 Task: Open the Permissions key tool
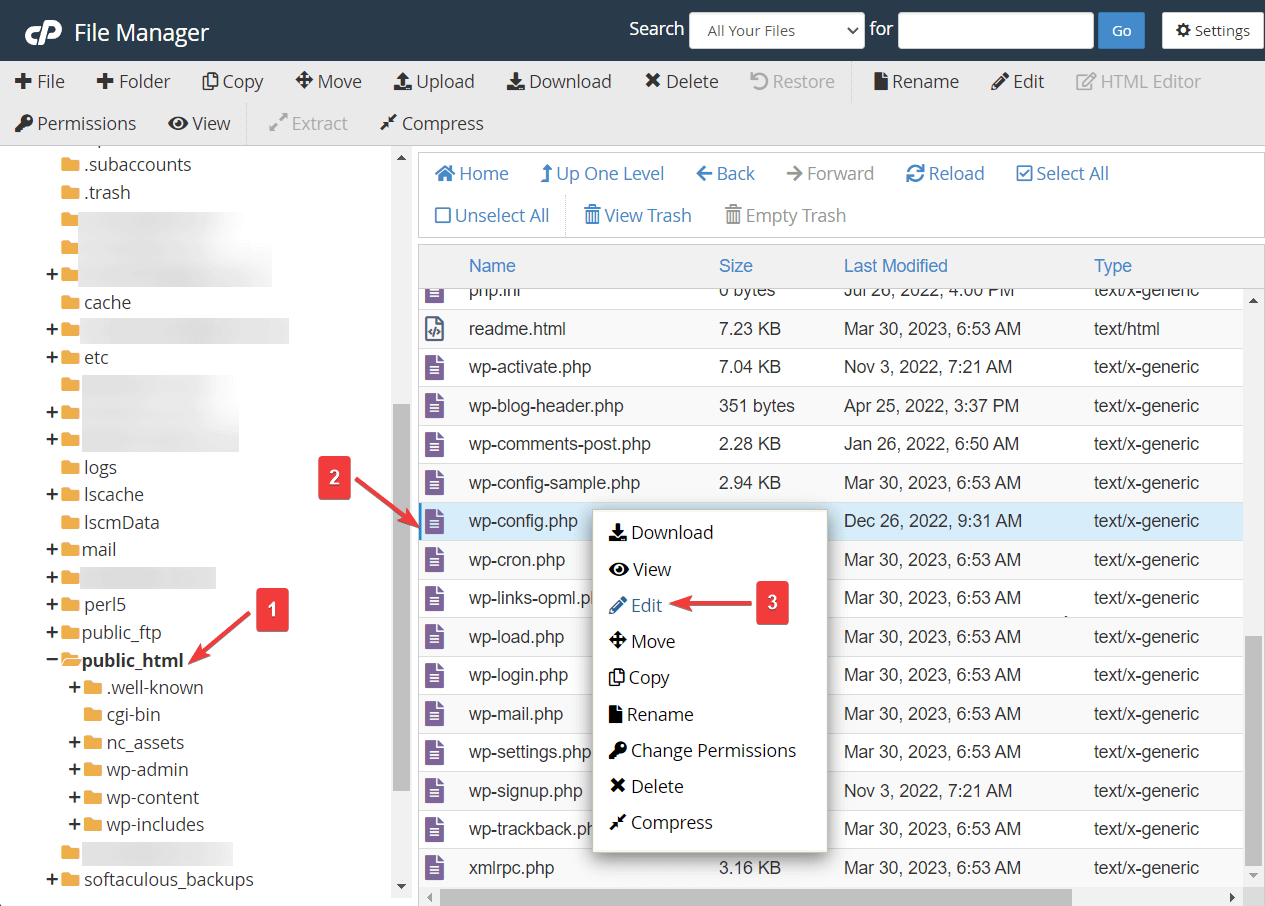coord(24,124)
